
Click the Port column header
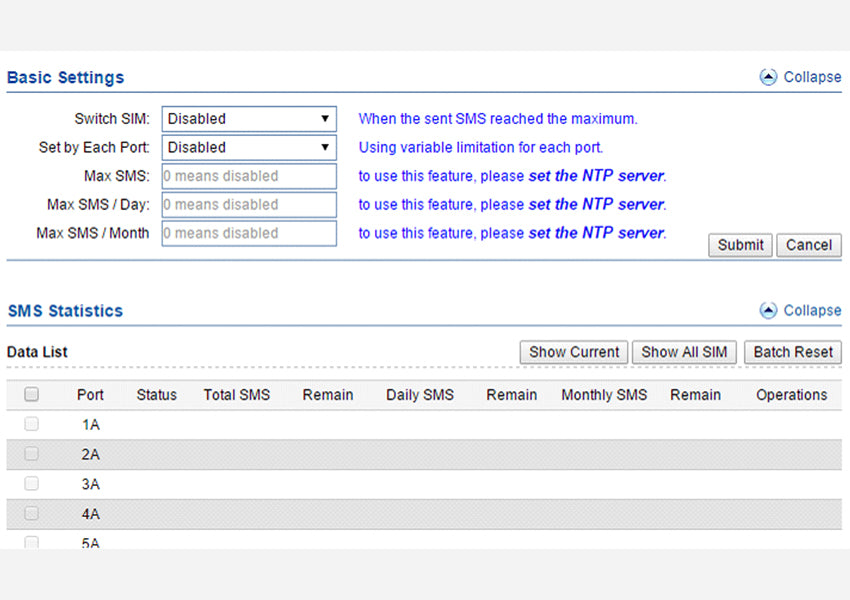(90, 395)
